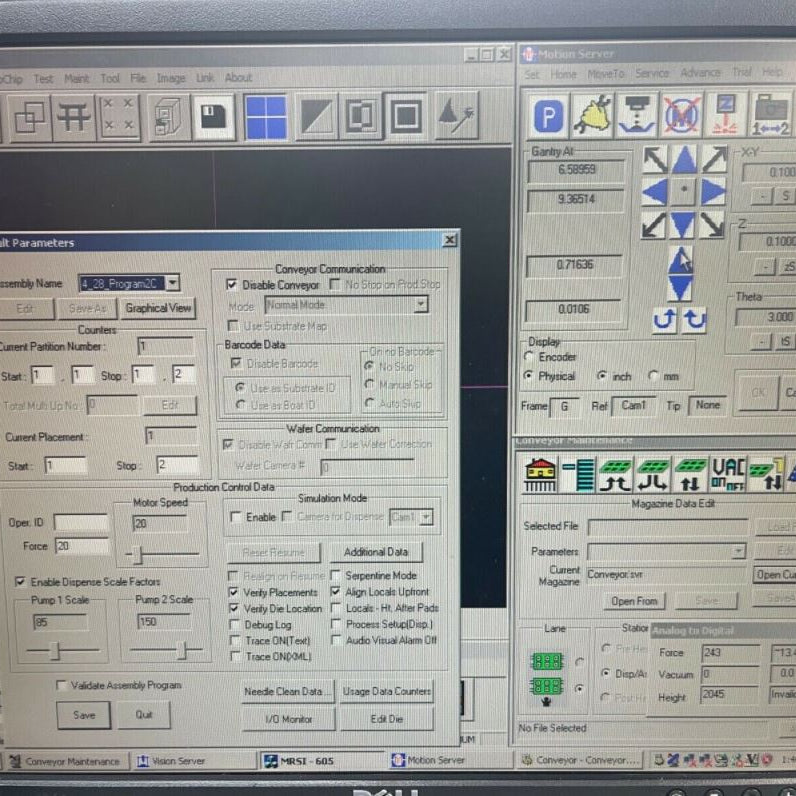Click the Edit Die button
Image resolution: width=796 pixels, height=796 pixels.
coord(387,719)
